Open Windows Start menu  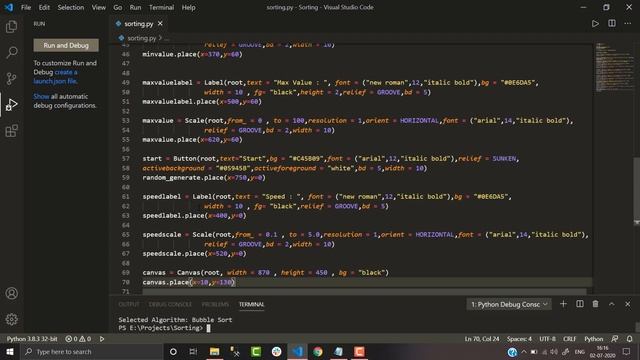coord(10,352)
